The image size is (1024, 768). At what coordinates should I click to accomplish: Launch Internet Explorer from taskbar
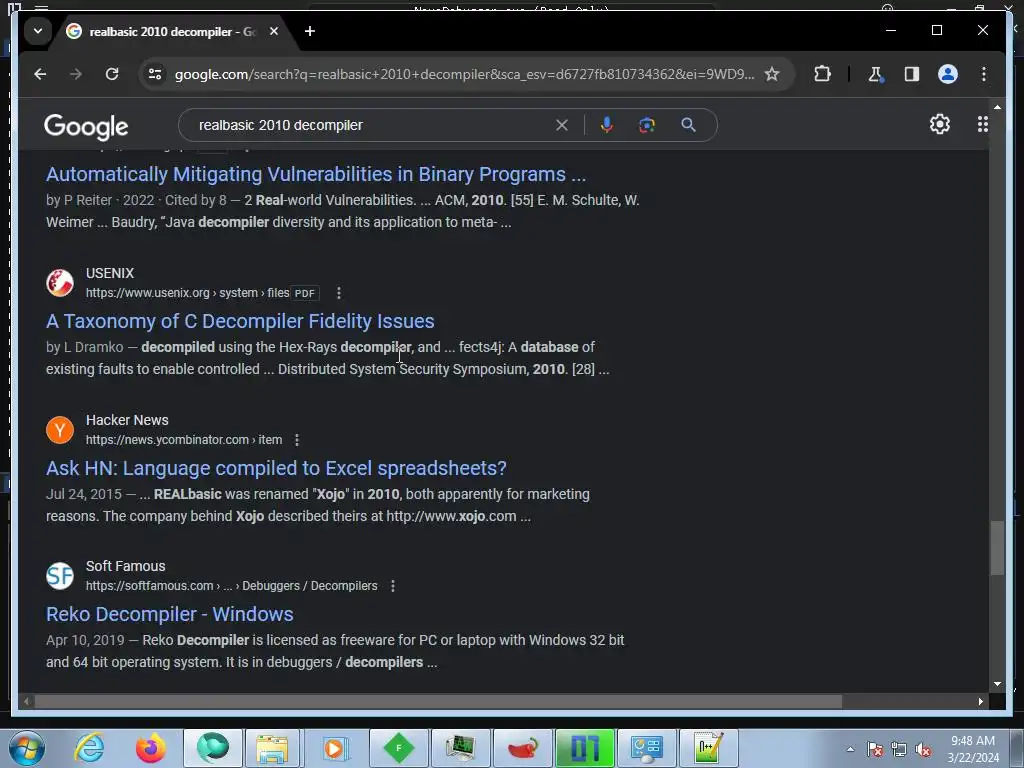click(x=89, y=748)
